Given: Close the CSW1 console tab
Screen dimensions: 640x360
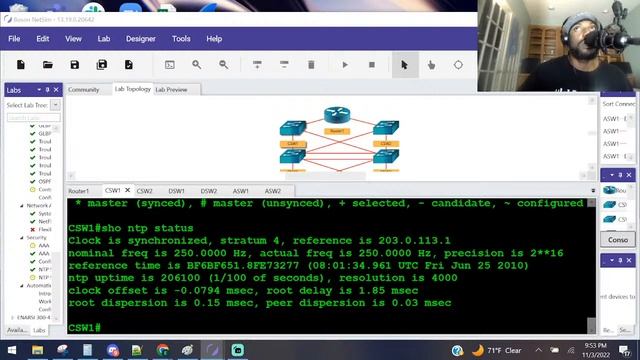Looking at the screenshot, I should [x=127, y=190].
